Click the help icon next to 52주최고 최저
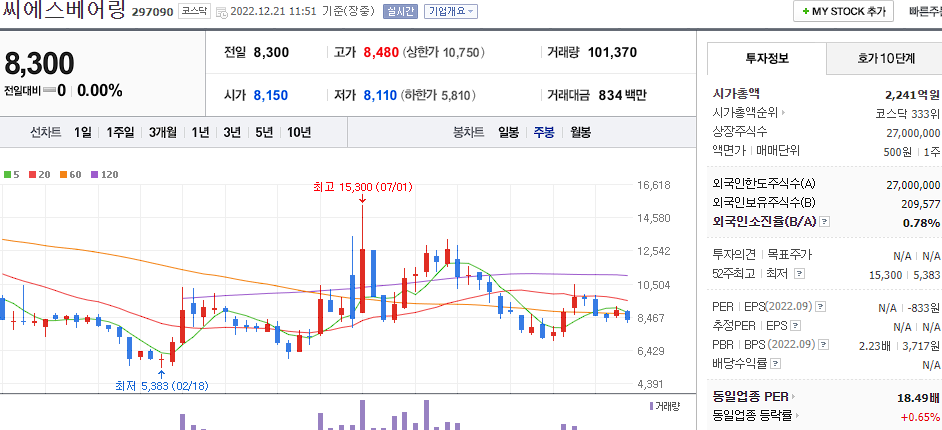 point(798,274)
